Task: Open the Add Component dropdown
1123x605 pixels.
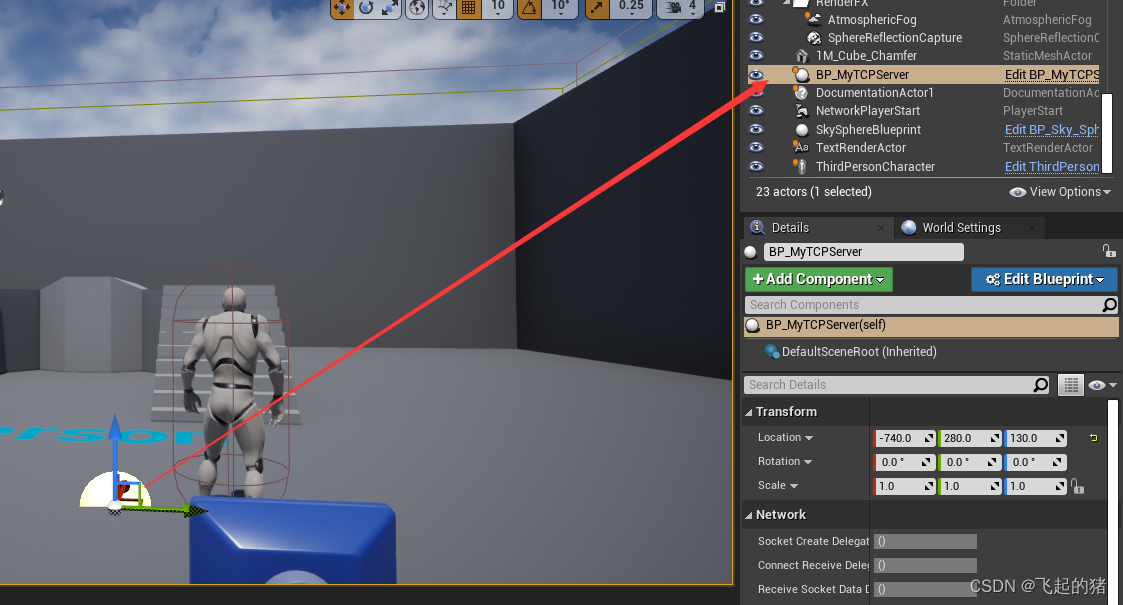Action: 818,279
